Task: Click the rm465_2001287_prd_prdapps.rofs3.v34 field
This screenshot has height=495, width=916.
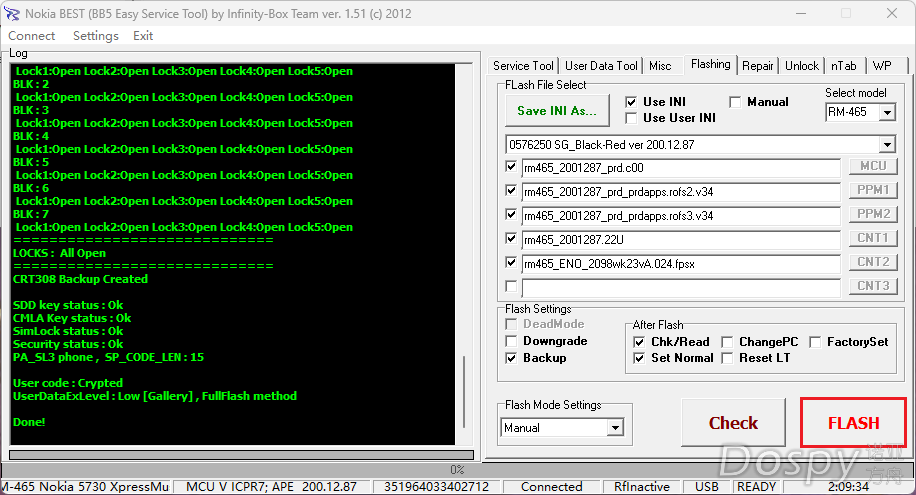Action: pos(681,216)
